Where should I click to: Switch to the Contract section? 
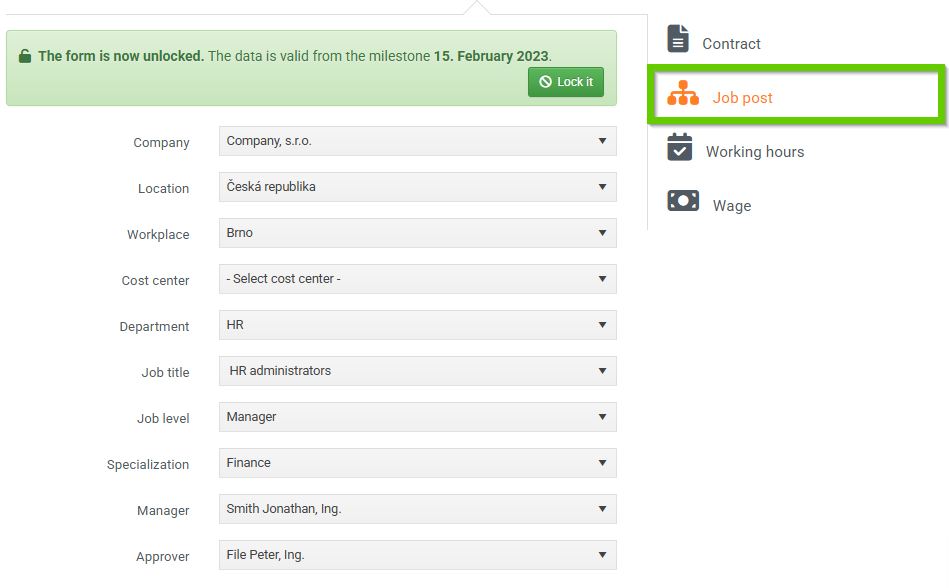pyautogui.click(x=731, y=44)
